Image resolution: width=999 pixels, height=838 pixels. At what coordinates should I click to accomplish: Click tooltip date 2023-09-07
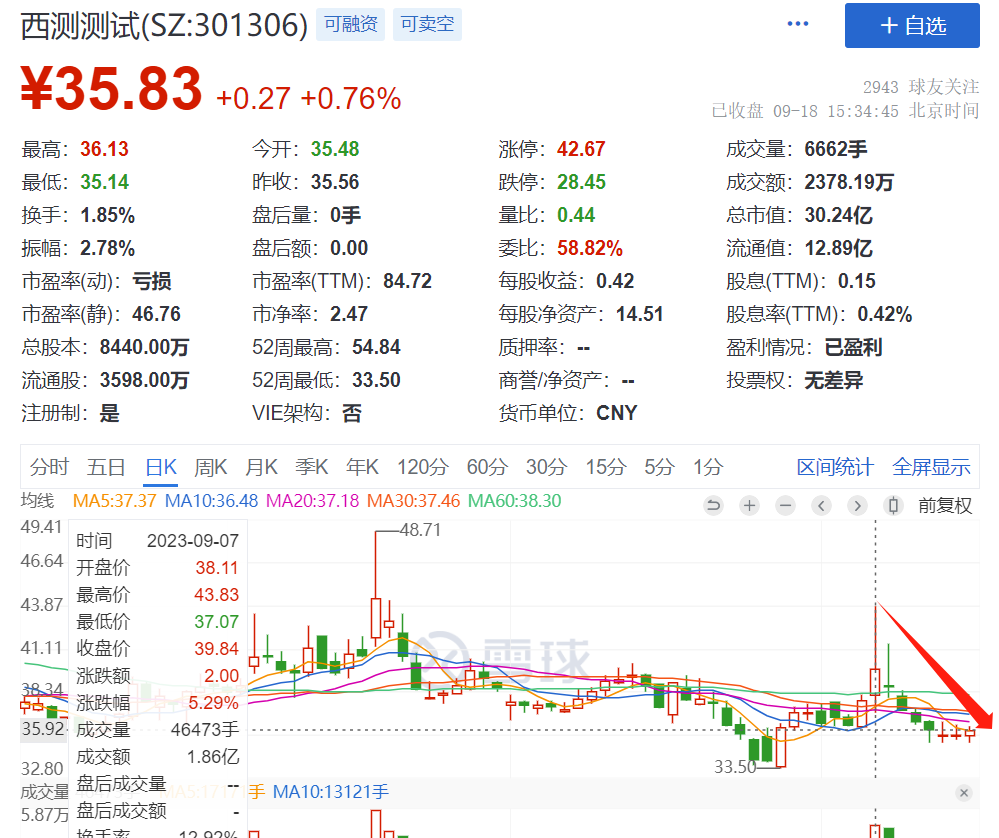pos(192,541)
